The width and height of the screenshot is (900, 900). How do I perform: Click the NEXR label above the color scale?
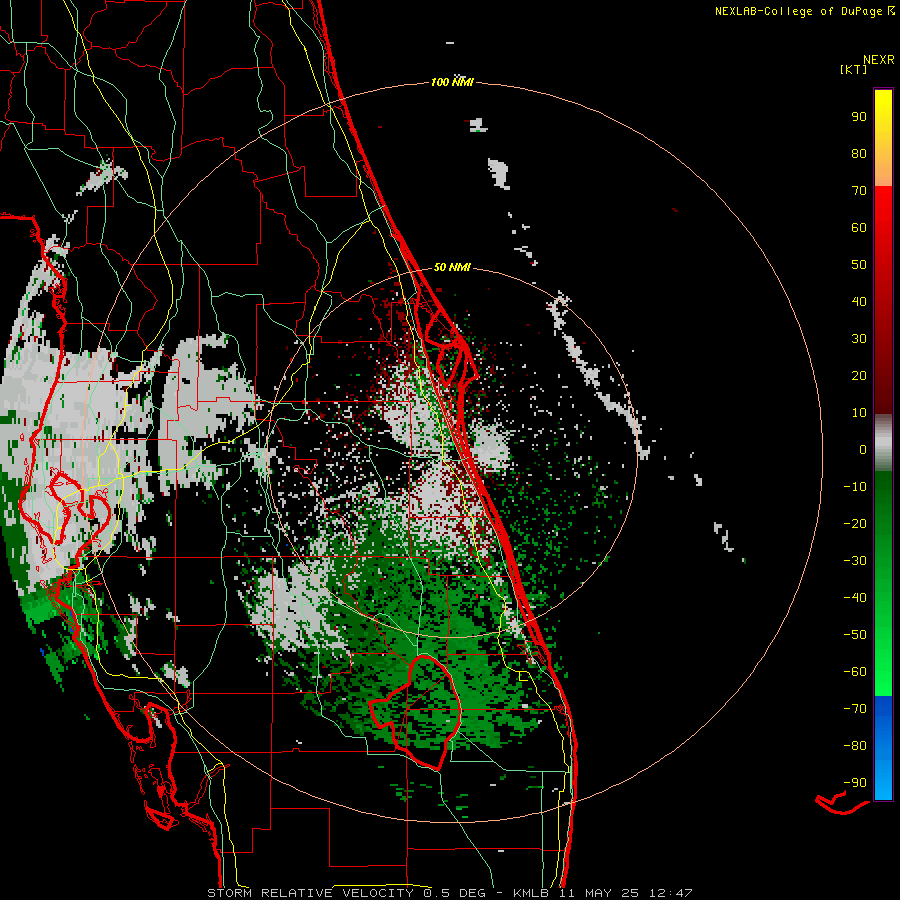(x=879, y=60)
